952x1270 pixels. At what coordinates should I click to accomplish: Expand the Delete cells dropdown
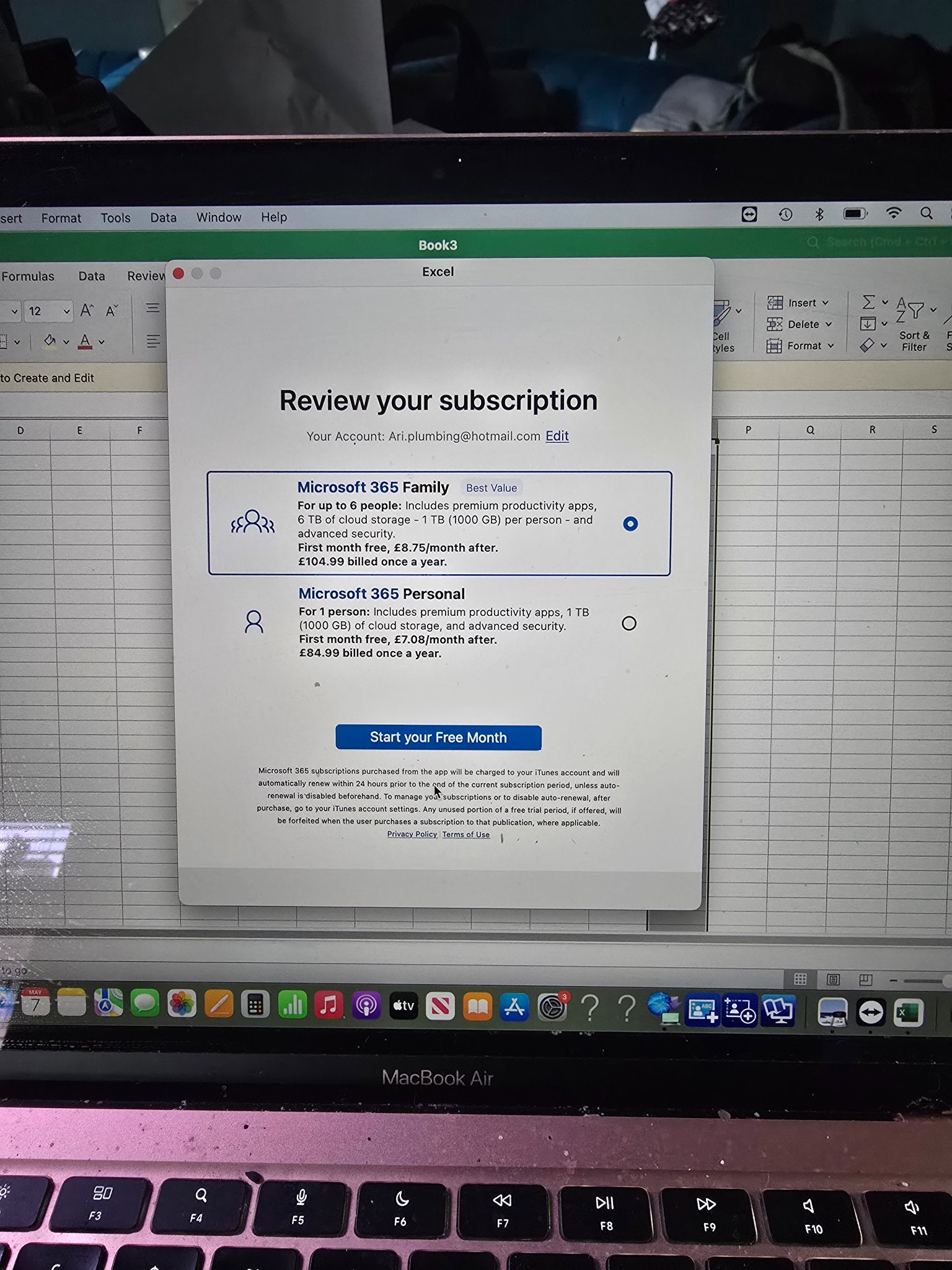click(829, 324)
